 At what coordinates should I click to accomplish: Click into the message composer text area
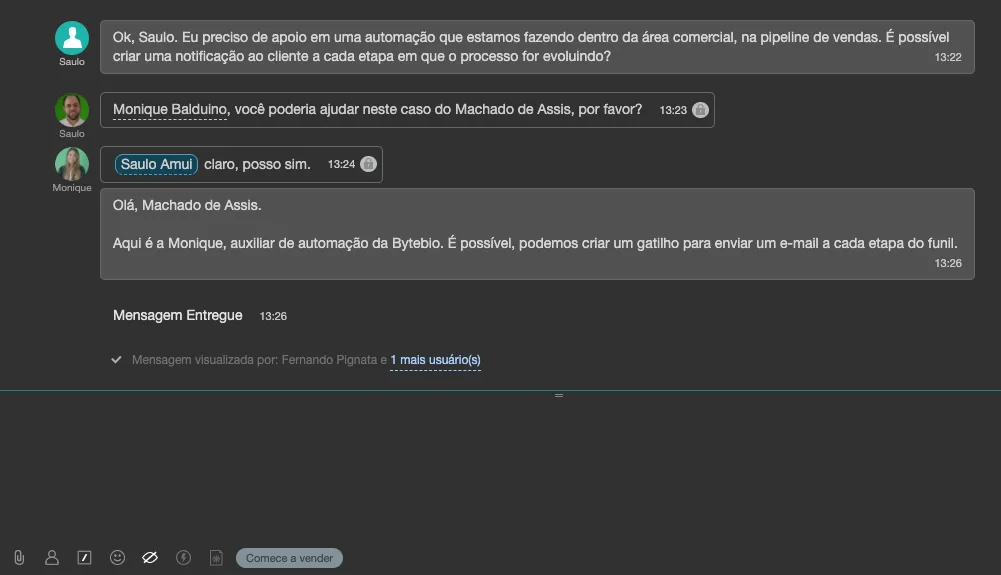(x=500, y=469)
